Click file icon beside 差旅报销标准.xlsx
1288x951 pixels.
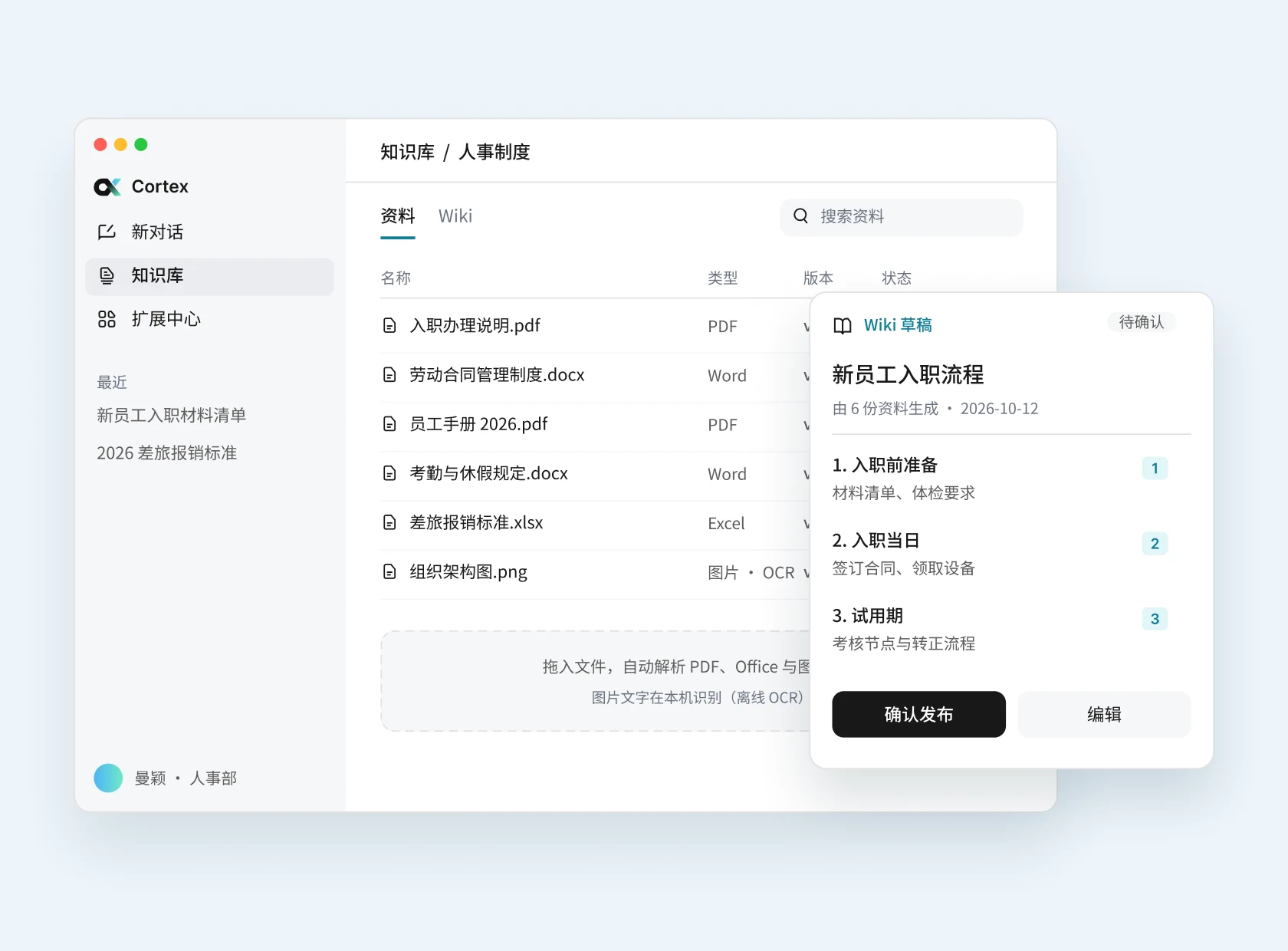389,522
